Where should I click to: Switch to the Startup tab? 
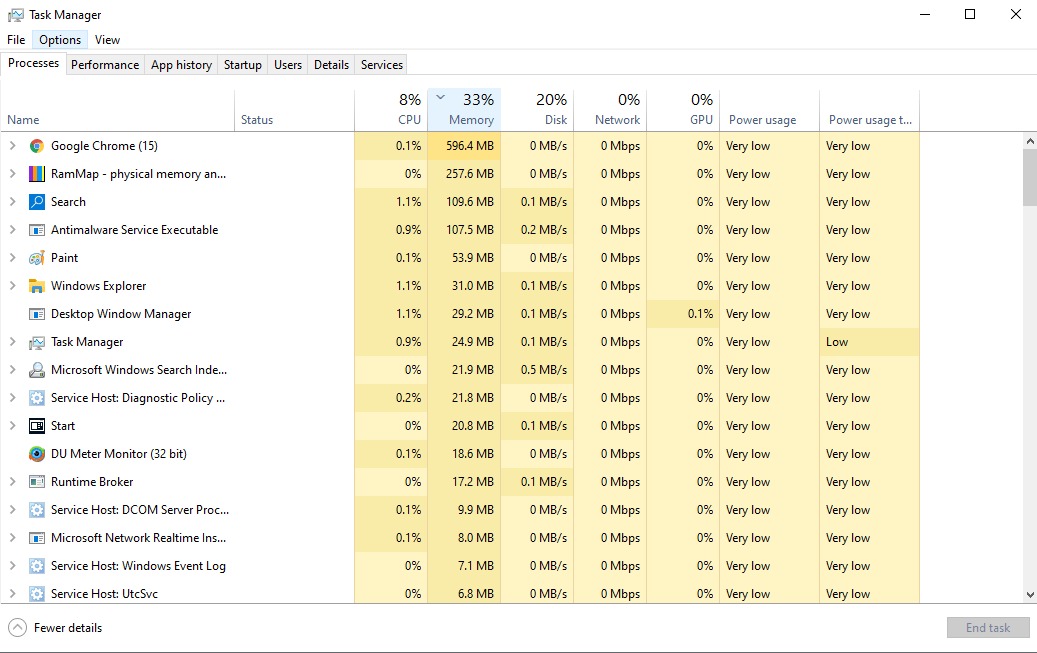click(243, 65)
